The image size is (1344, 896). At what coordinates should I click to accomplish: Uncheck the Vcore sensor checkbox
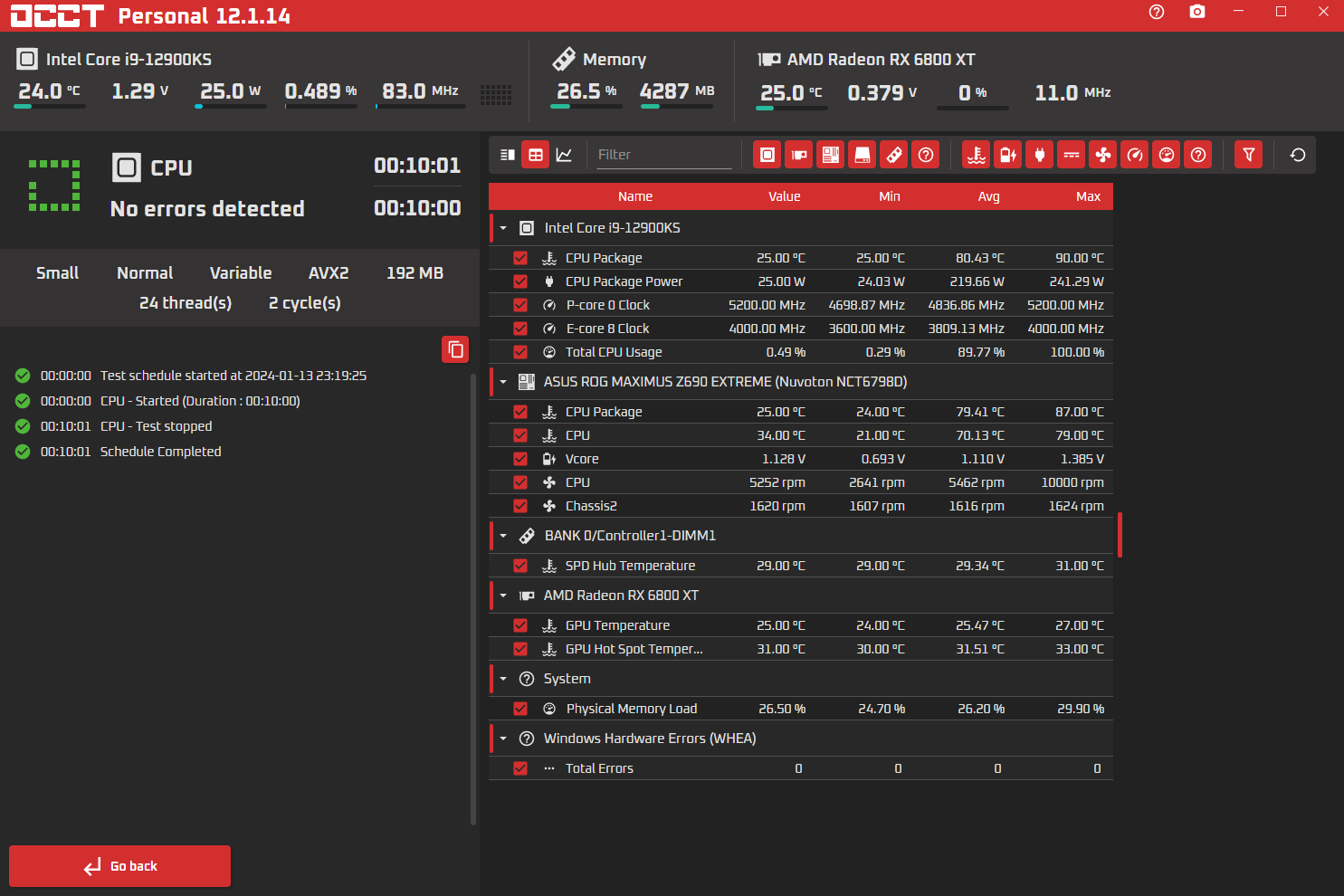click(x=520, y=459)
